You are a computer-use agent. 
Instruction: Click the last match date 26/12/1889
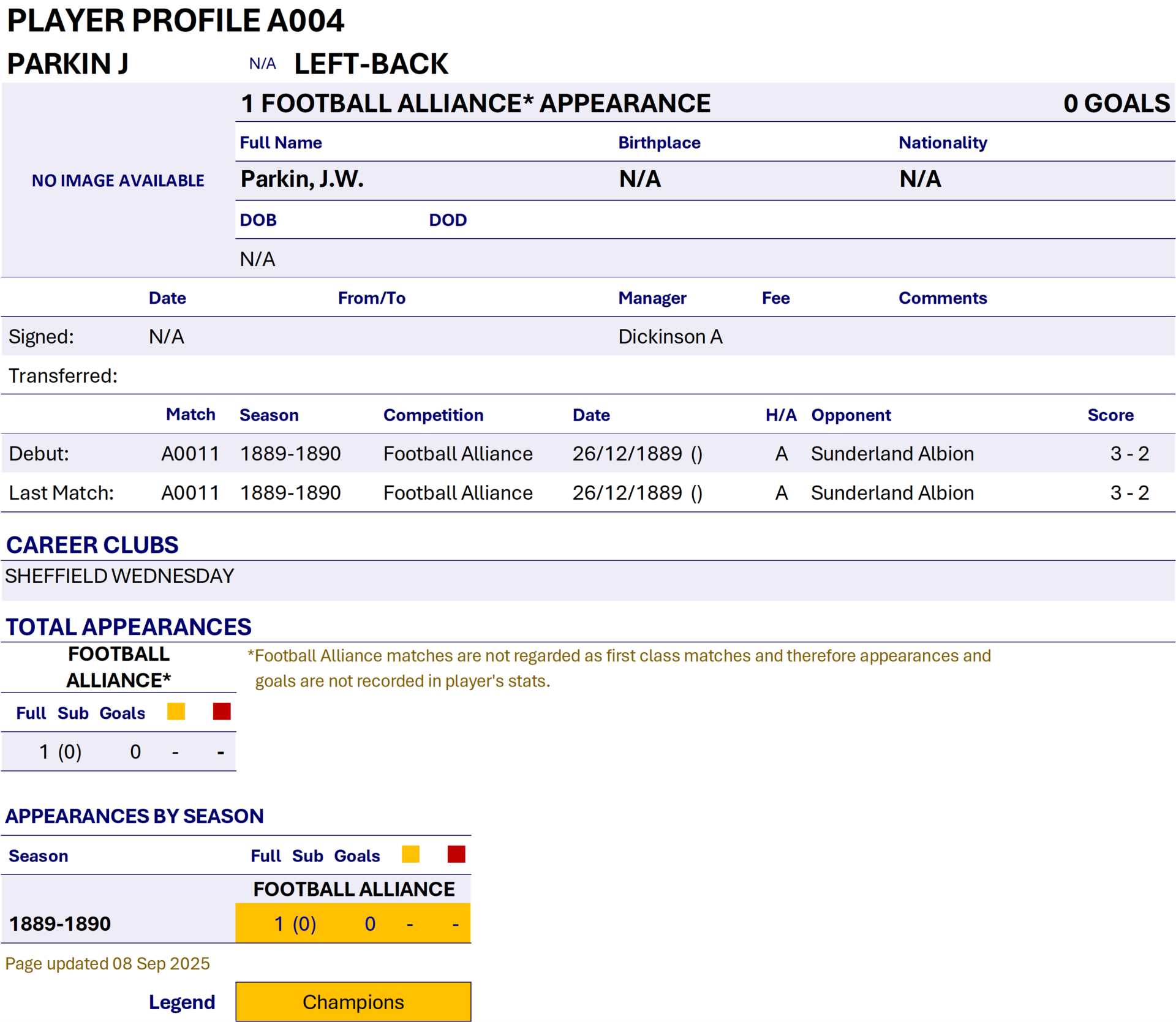coord(627,493)
